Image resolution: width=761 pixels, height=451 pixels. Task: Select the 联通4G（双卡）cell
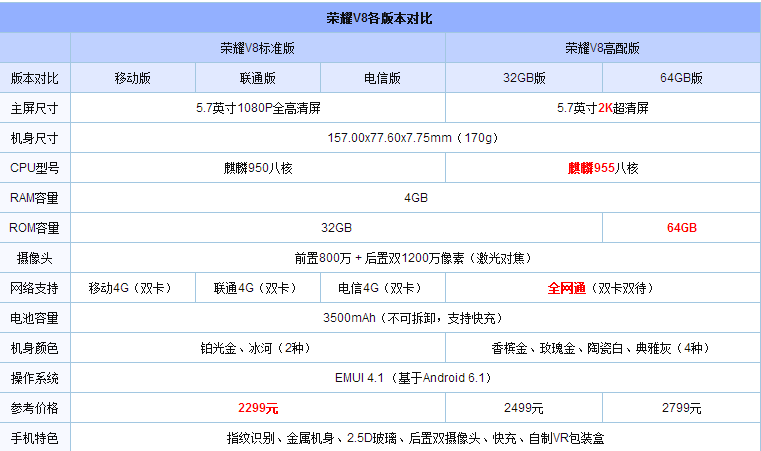pos(258,288)
